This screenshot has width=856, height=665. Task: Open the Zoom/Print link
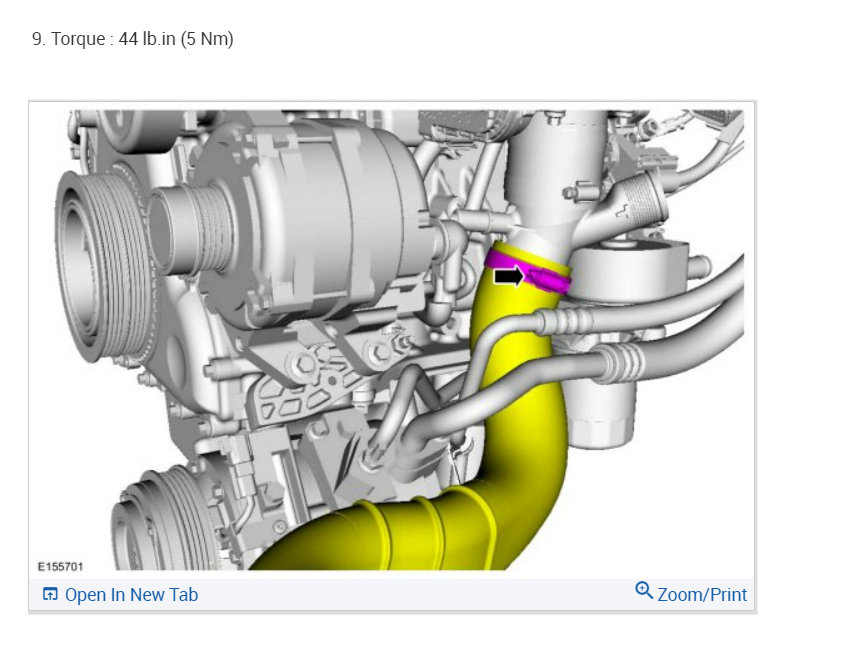[702, 595]
